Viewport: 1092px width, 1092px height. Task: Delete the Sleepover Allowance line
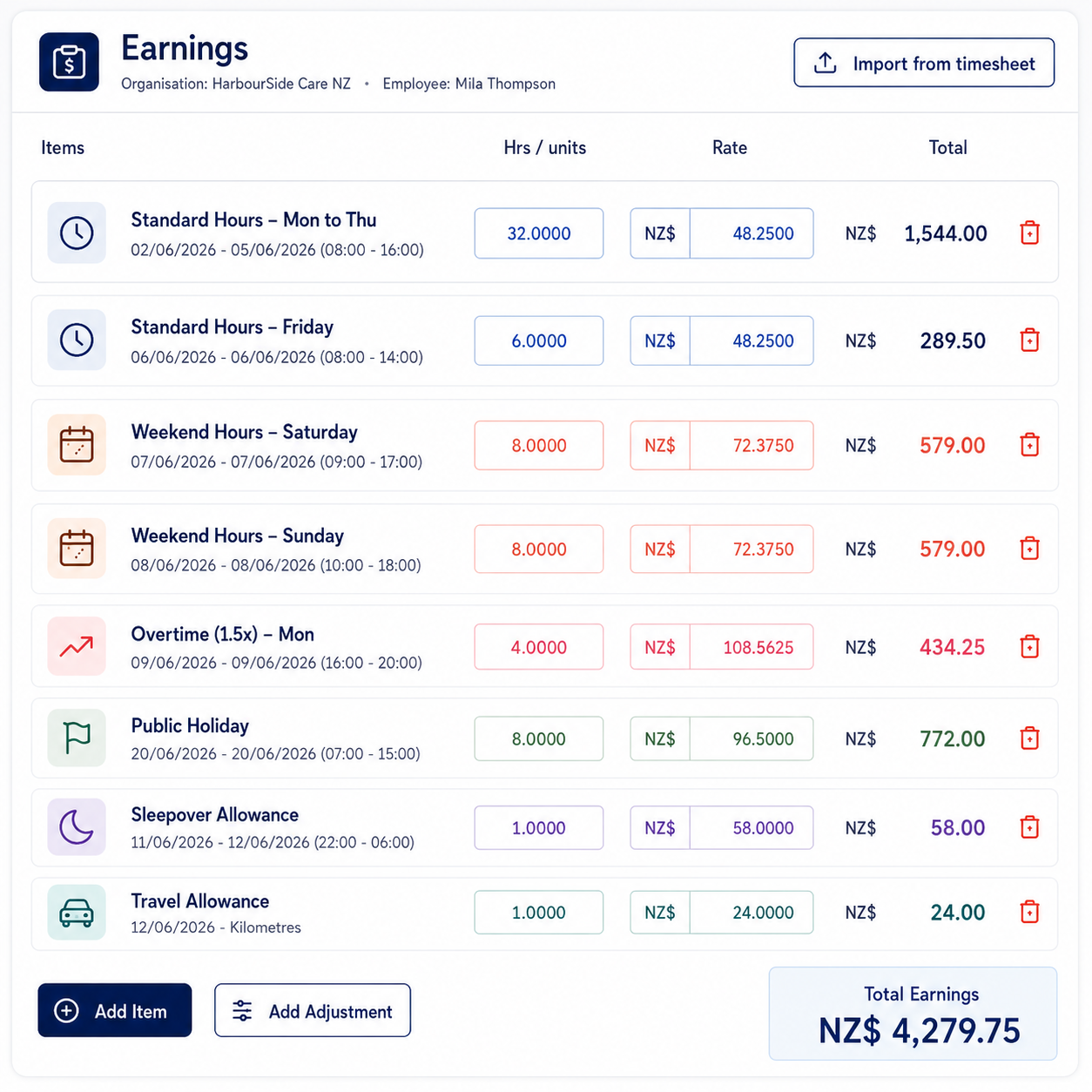tap(1029, 827)
